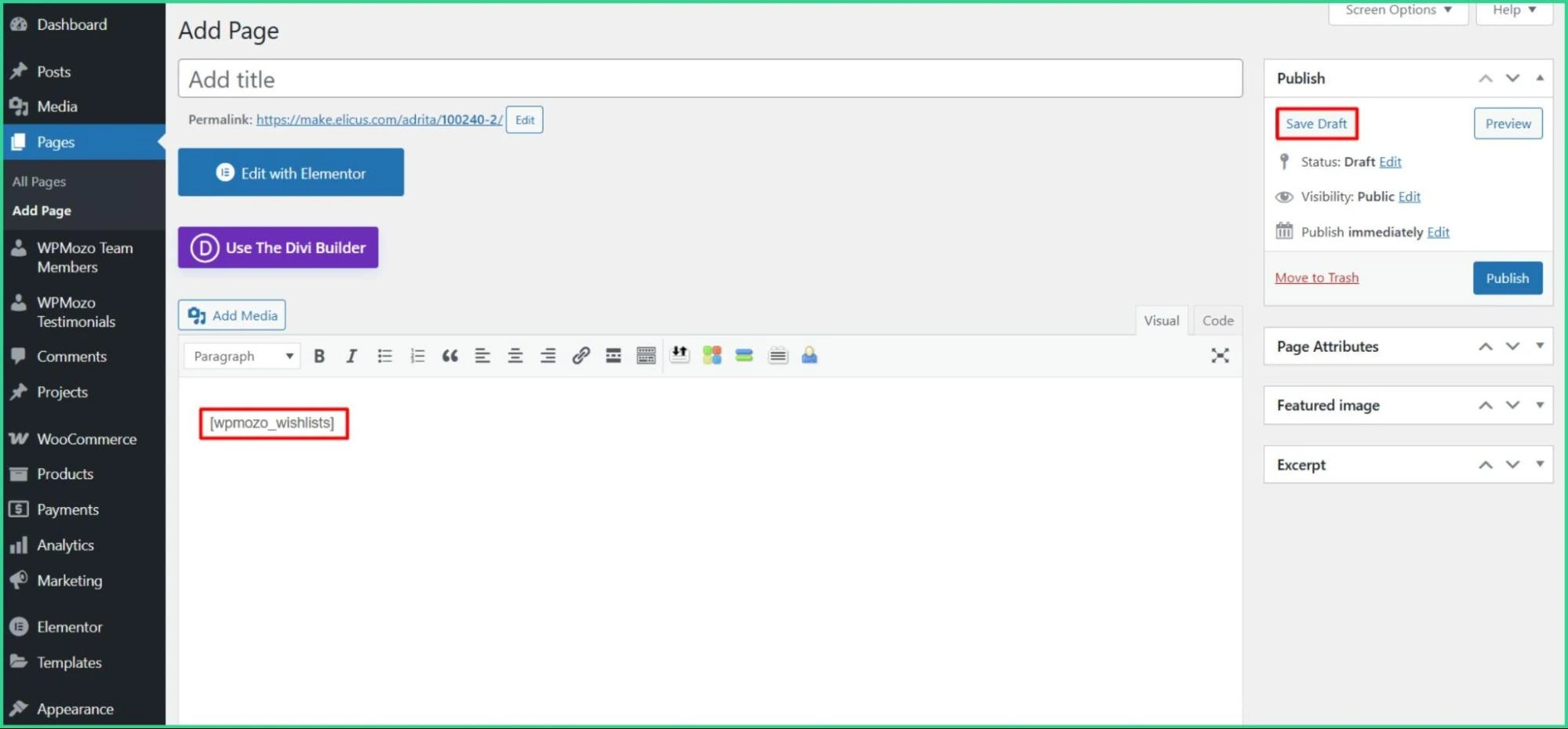Expand Screen Options panel

click(x=1398, y=10)
